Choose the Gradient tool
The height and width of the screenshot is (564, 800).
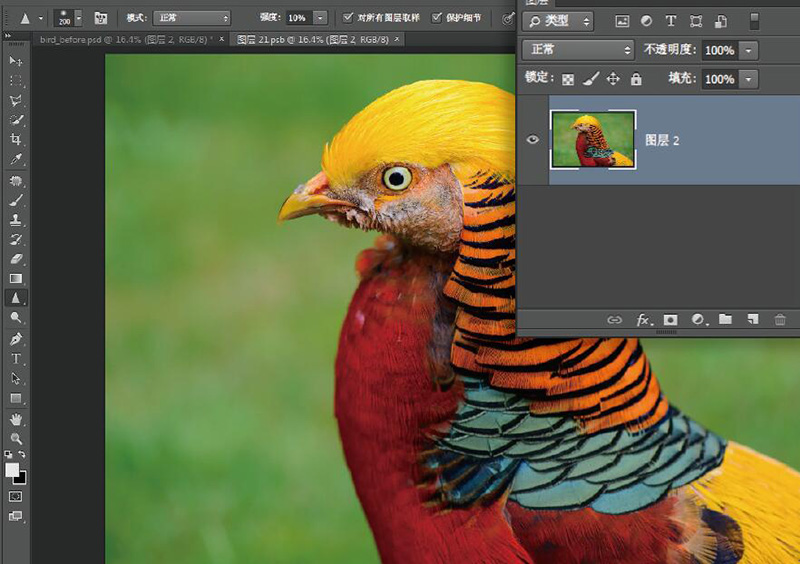[x=16, y=278]
